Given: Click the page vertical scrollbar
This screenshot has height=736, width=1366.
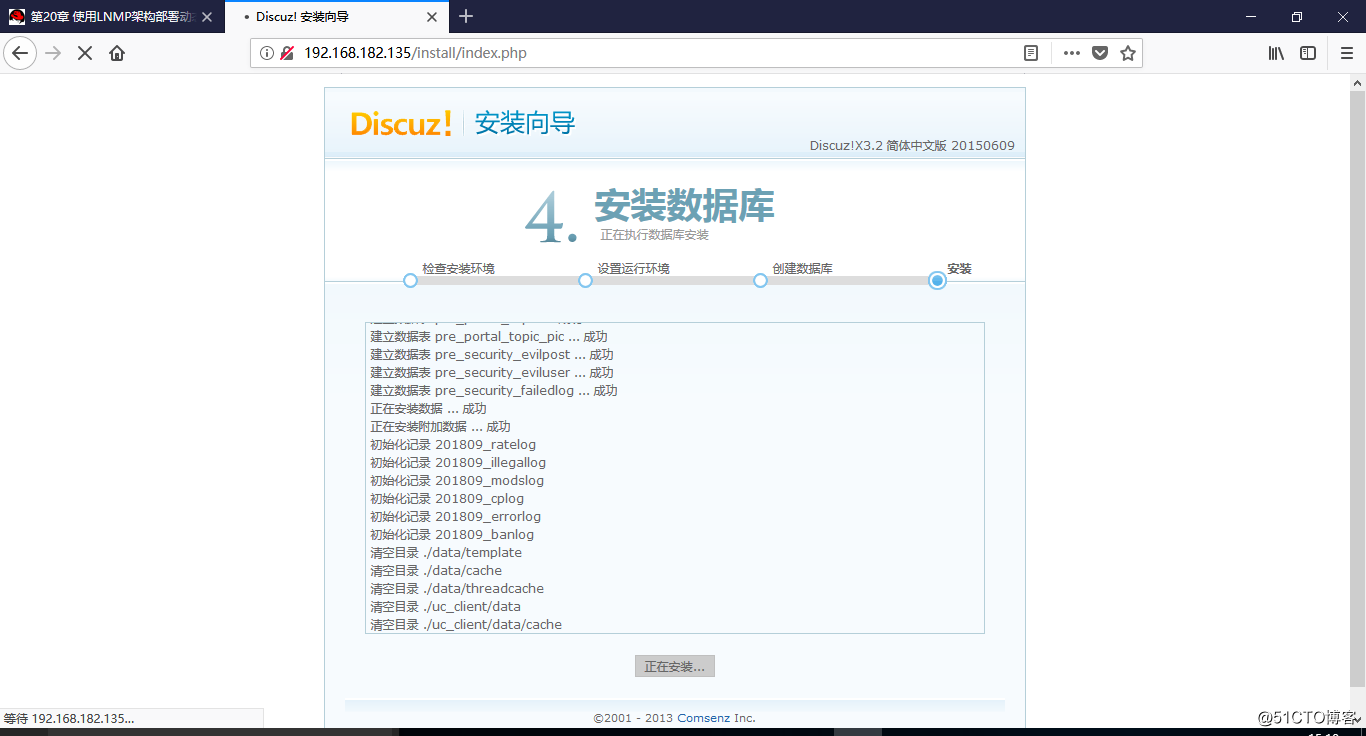Looking at the screenshot, I should pyautogui.click(x=1357, y=390).
